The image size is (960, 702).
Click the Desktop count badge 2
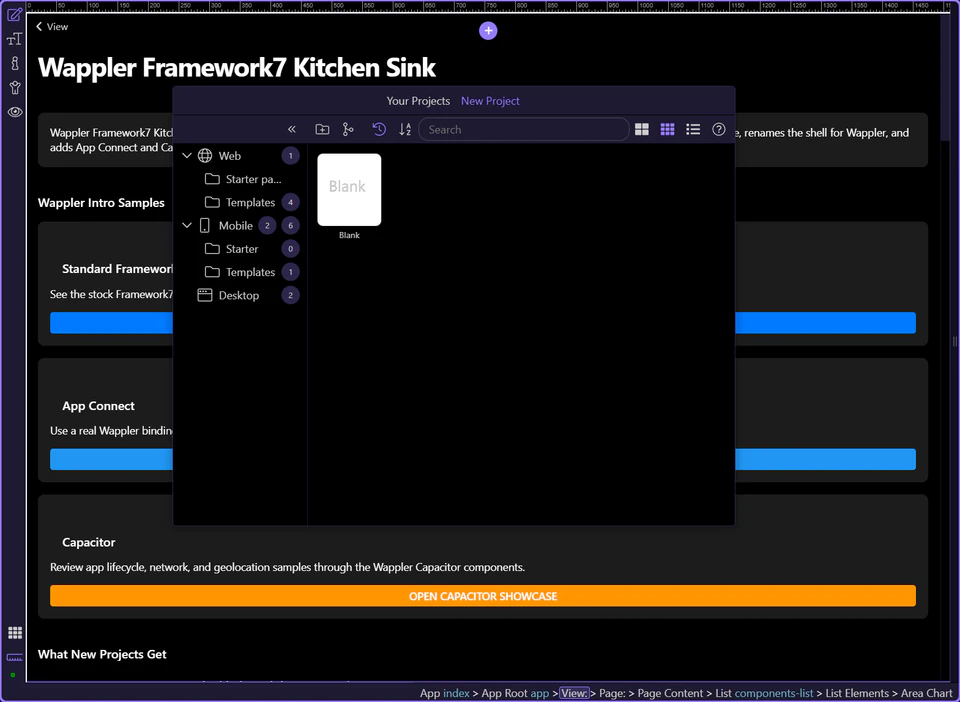click(291, 295)
